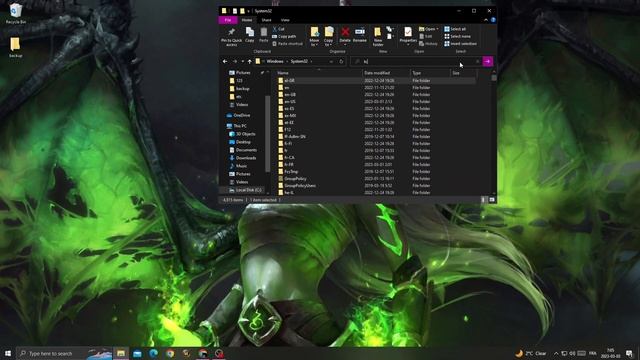Click Cut in the Clipboard group
The height and width of the screenshot is (360, 640).
pos(278,29)
